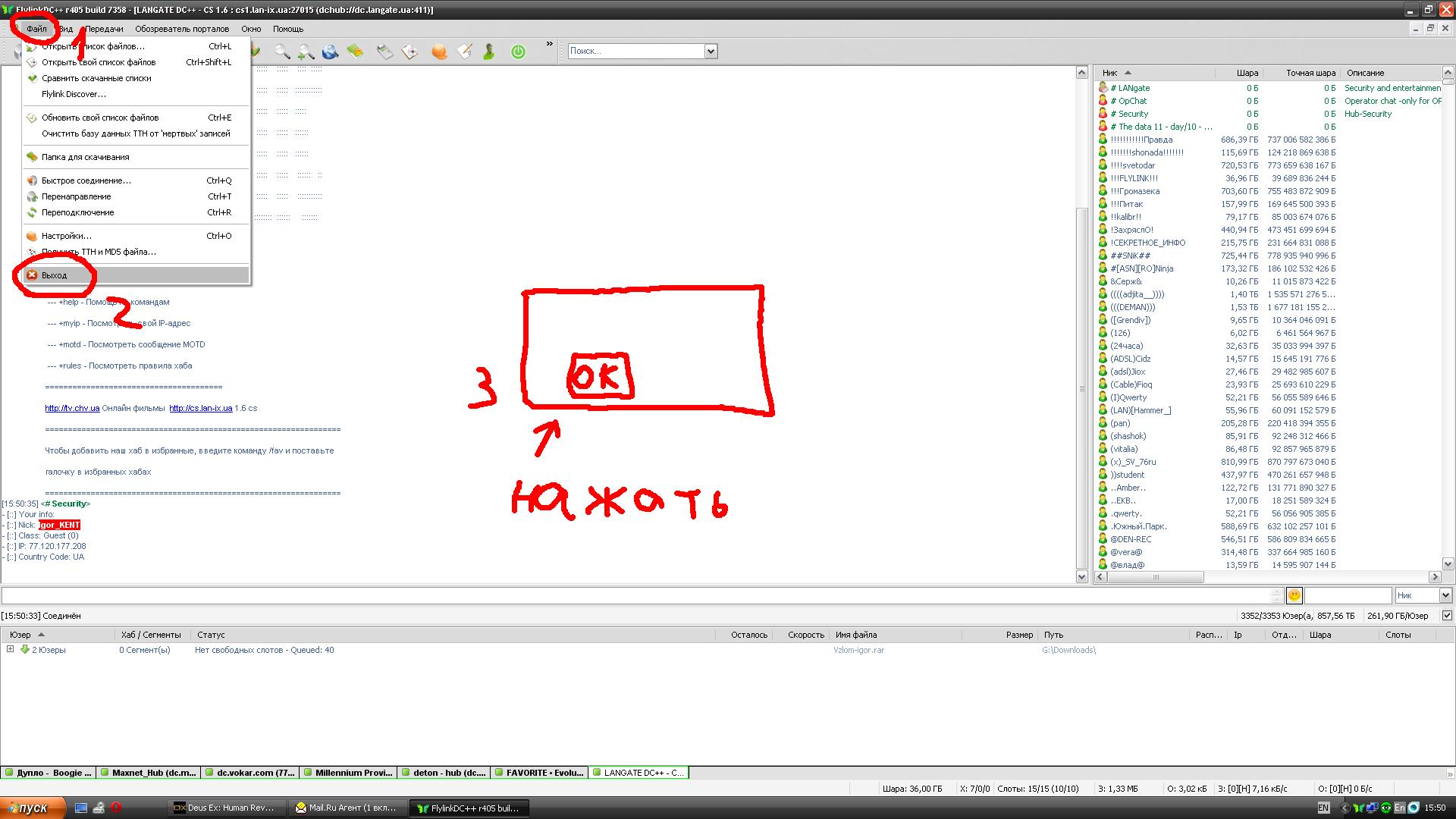Open the notepad with pencil icon
This screenshot has width=1456, height=819.
[x=464, y=52]
